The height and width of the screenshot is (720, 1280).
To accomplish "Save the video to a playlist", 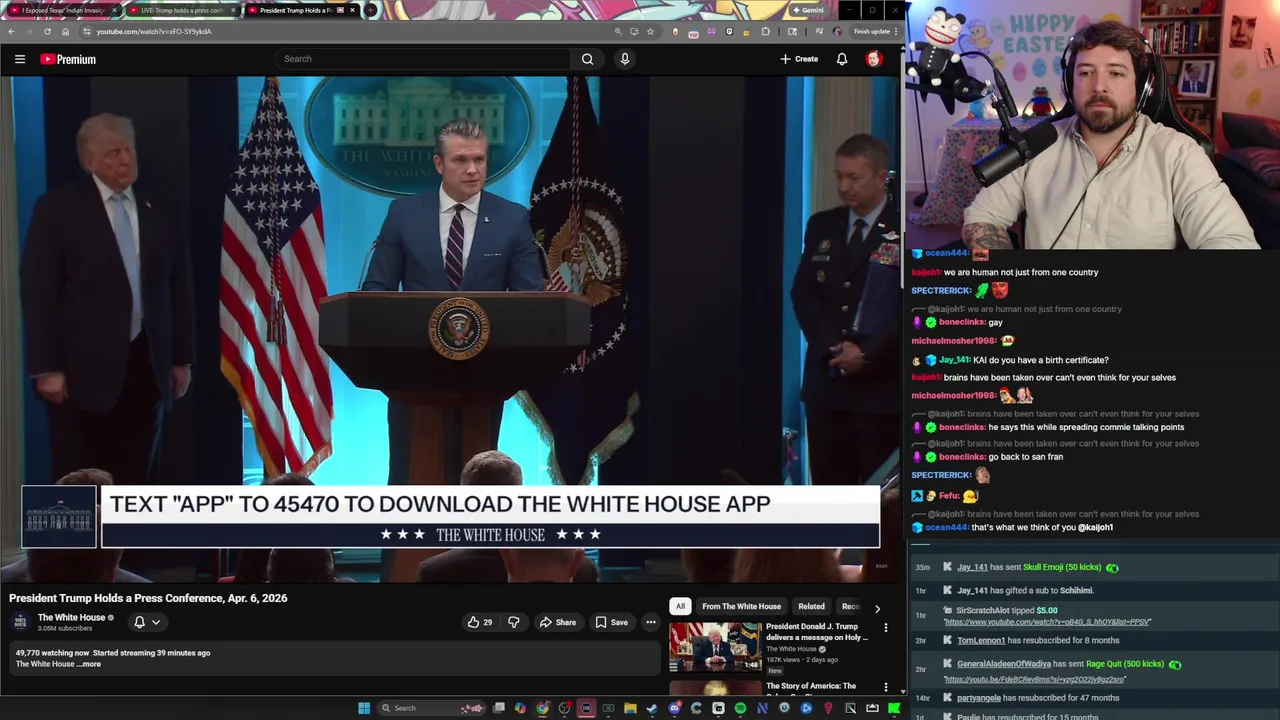I will [612, 622].
